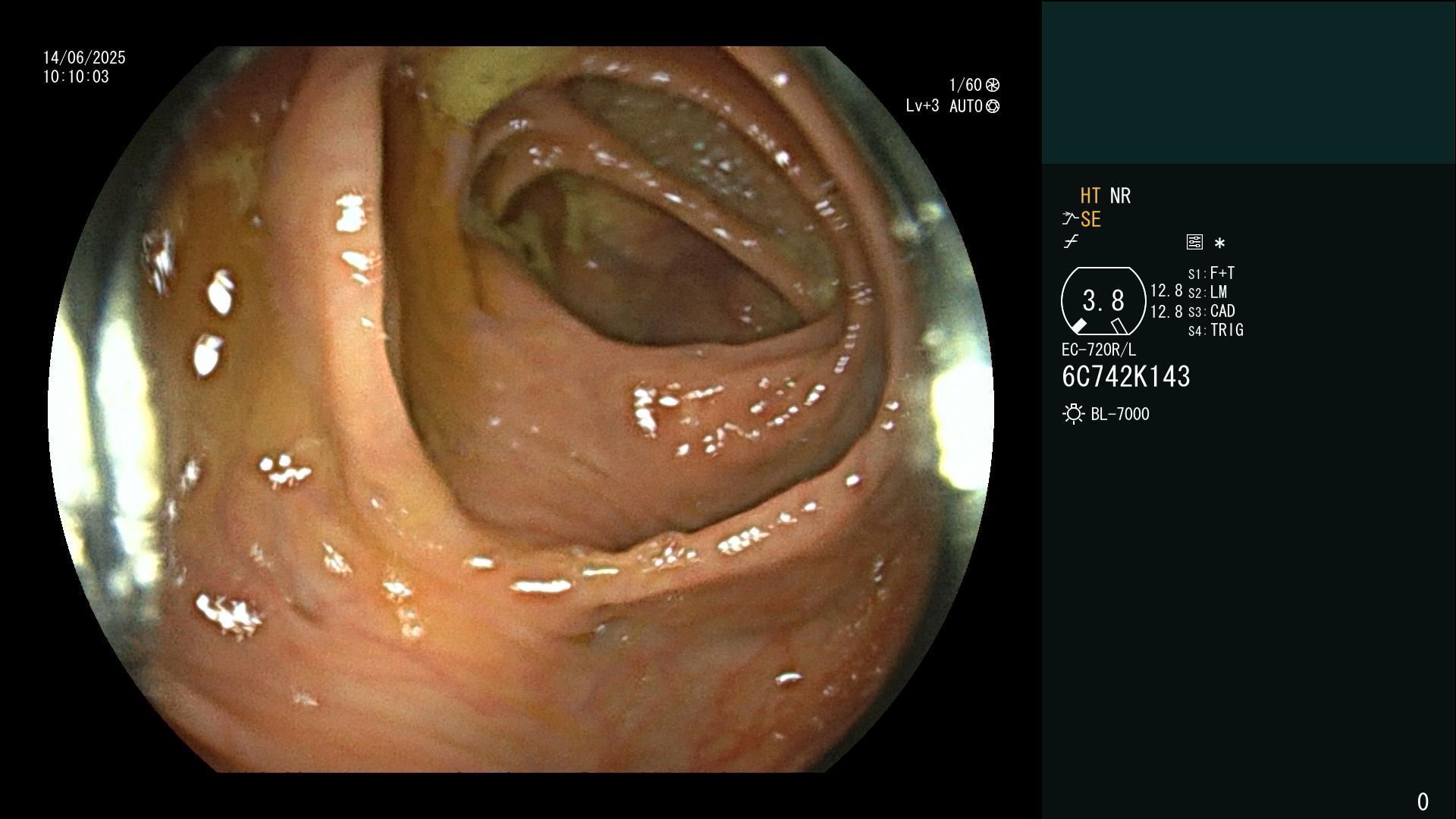Open the sliders settings icon
Viewport: 1456px width, 819px height.
[x=1194, y=243]
